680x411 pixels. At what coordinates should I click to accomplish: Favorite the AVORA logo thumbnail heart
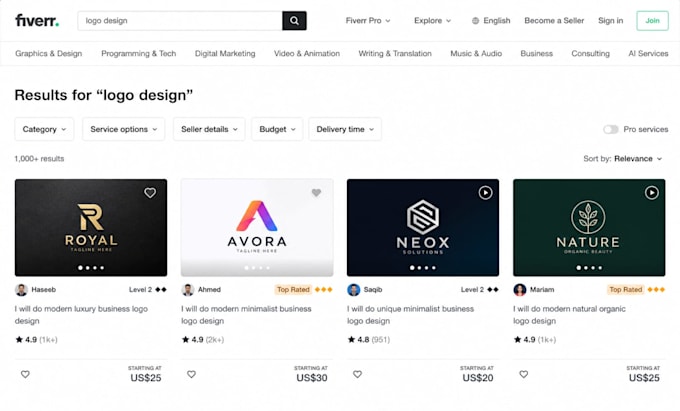tap(316, 192)
